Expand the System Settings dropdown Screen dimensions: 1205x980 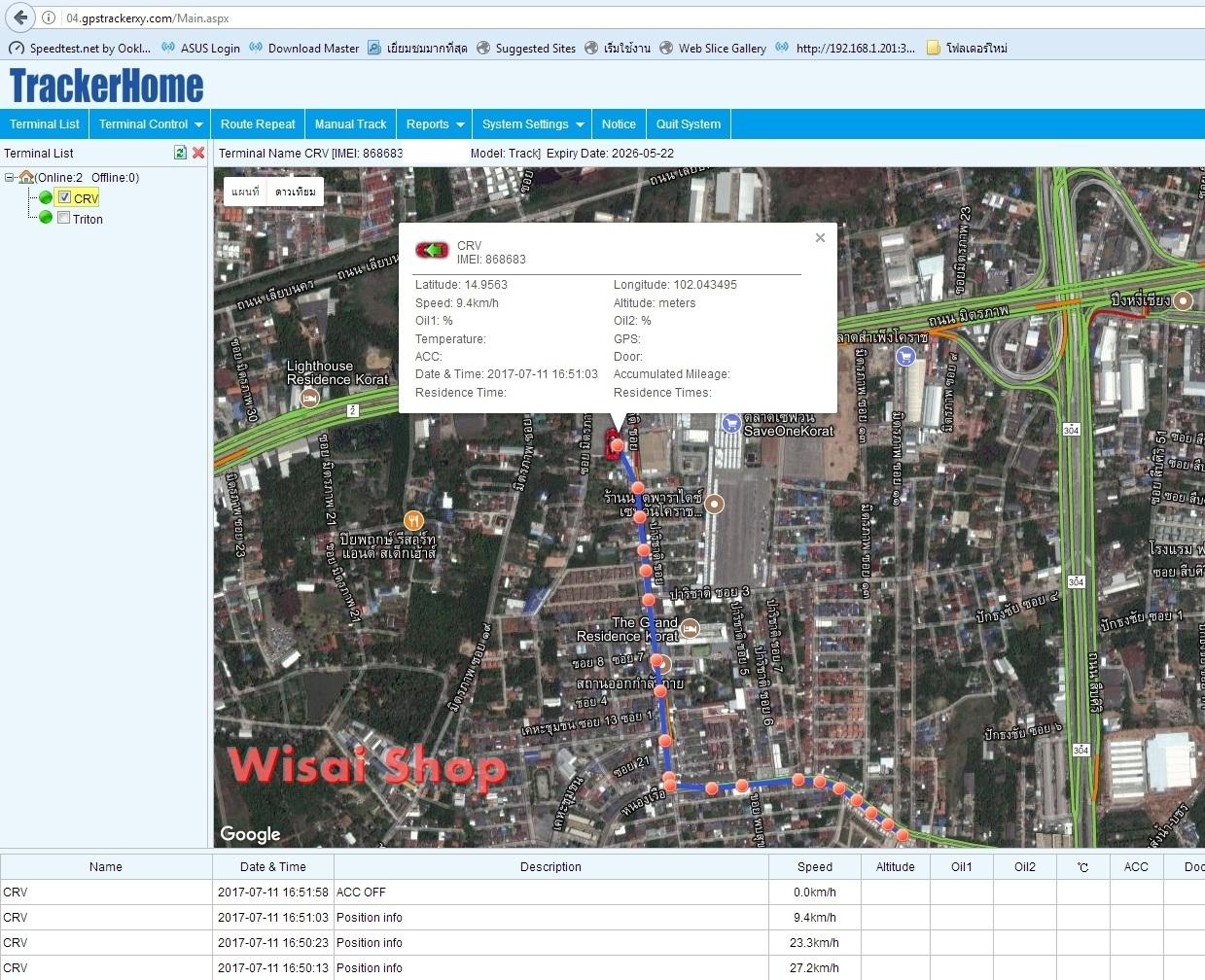pyautogui.click(x=533, y=123)
